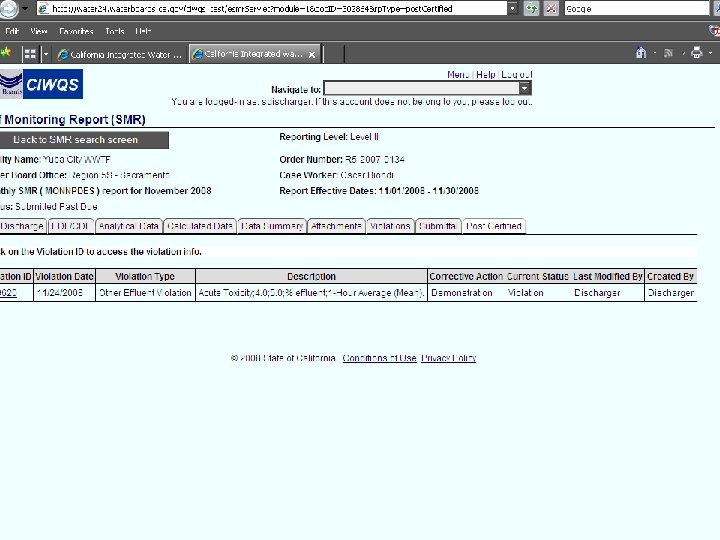Screen dimensions: 720x540
Task: Click the Order Number R5-2007-0134 text
Action: [342, 159]
